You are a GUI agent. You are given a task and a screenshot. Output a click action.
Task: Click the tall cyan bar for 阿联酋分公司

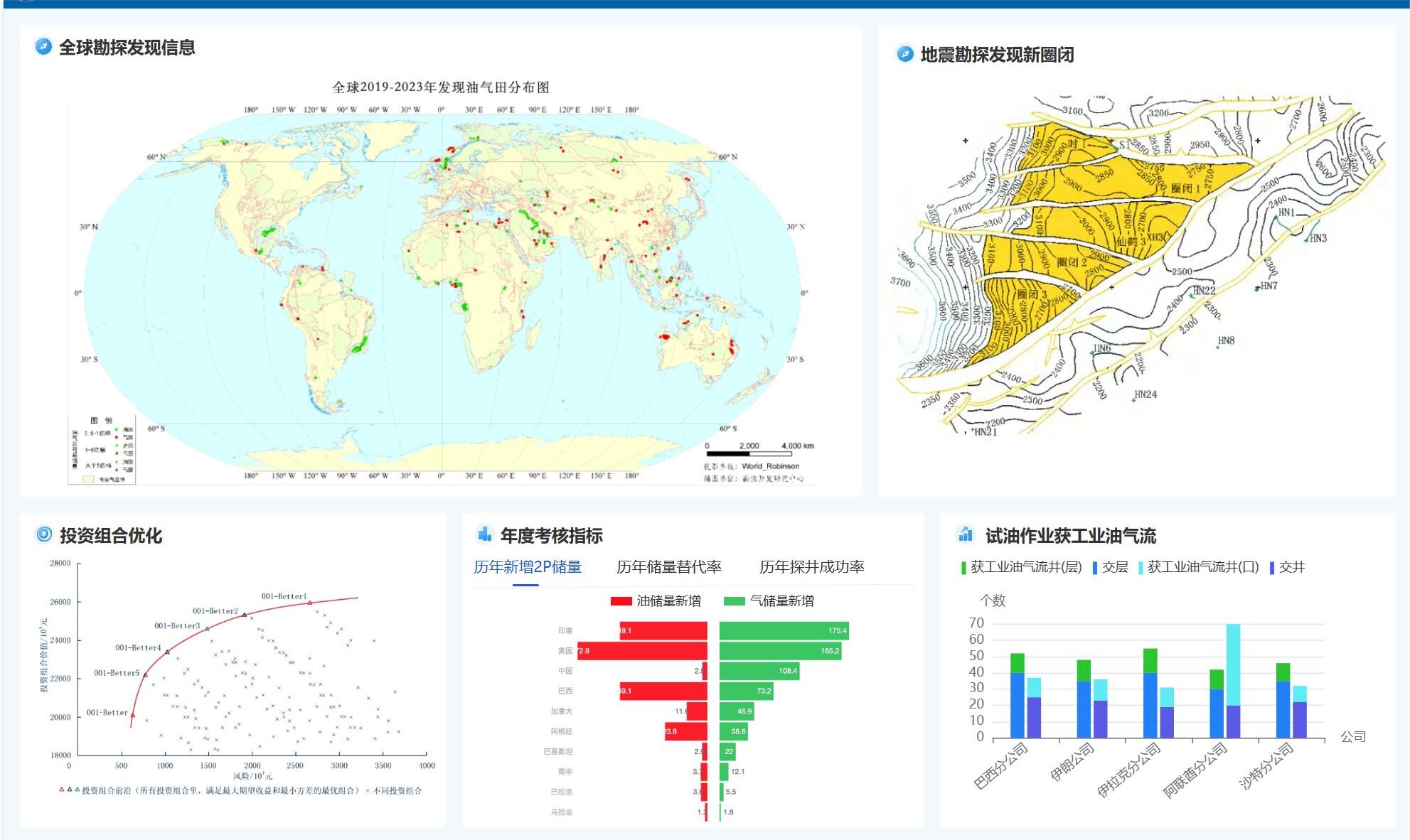coord(1233,664)
